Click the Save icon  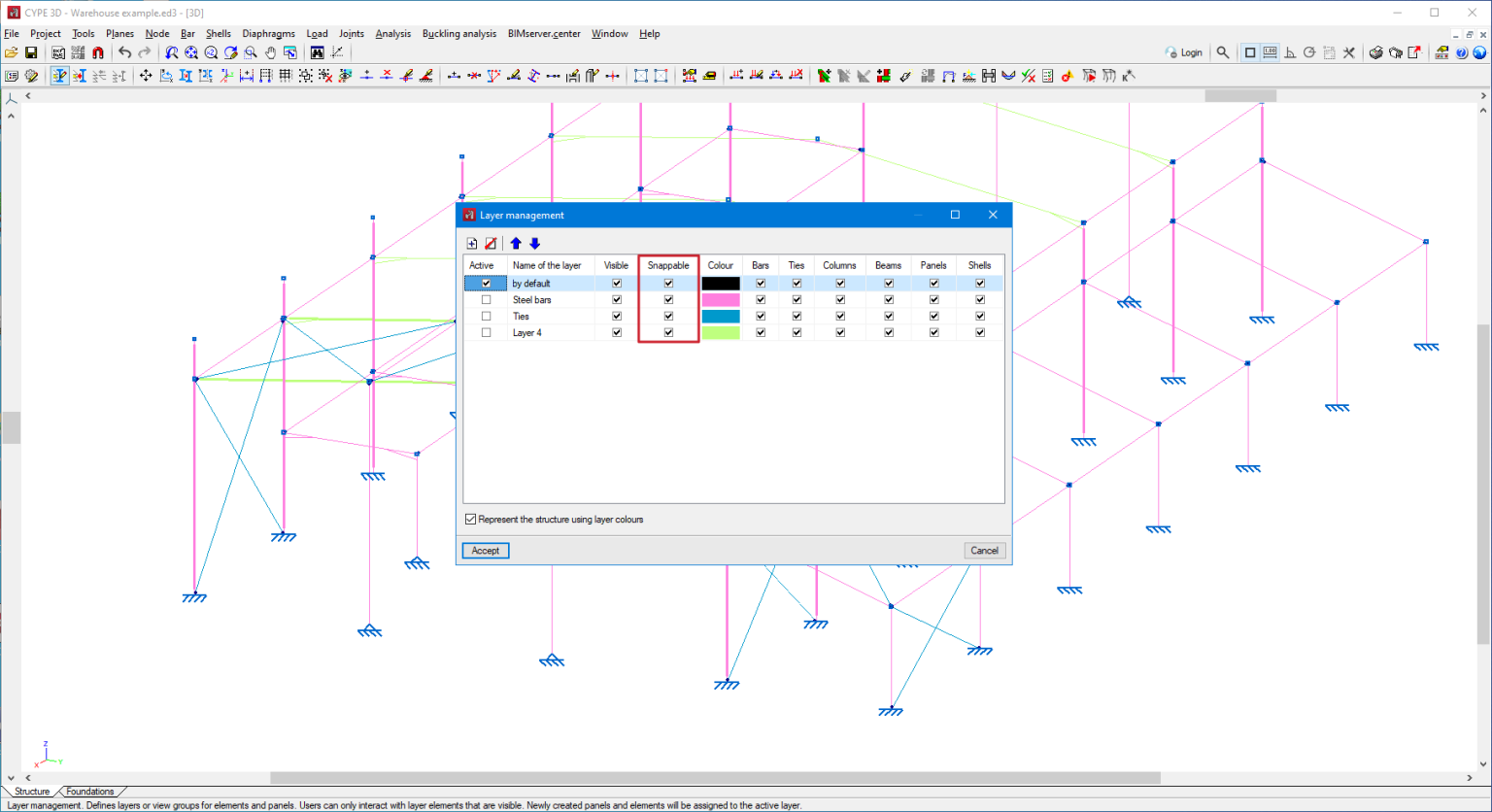pos(32,51)
